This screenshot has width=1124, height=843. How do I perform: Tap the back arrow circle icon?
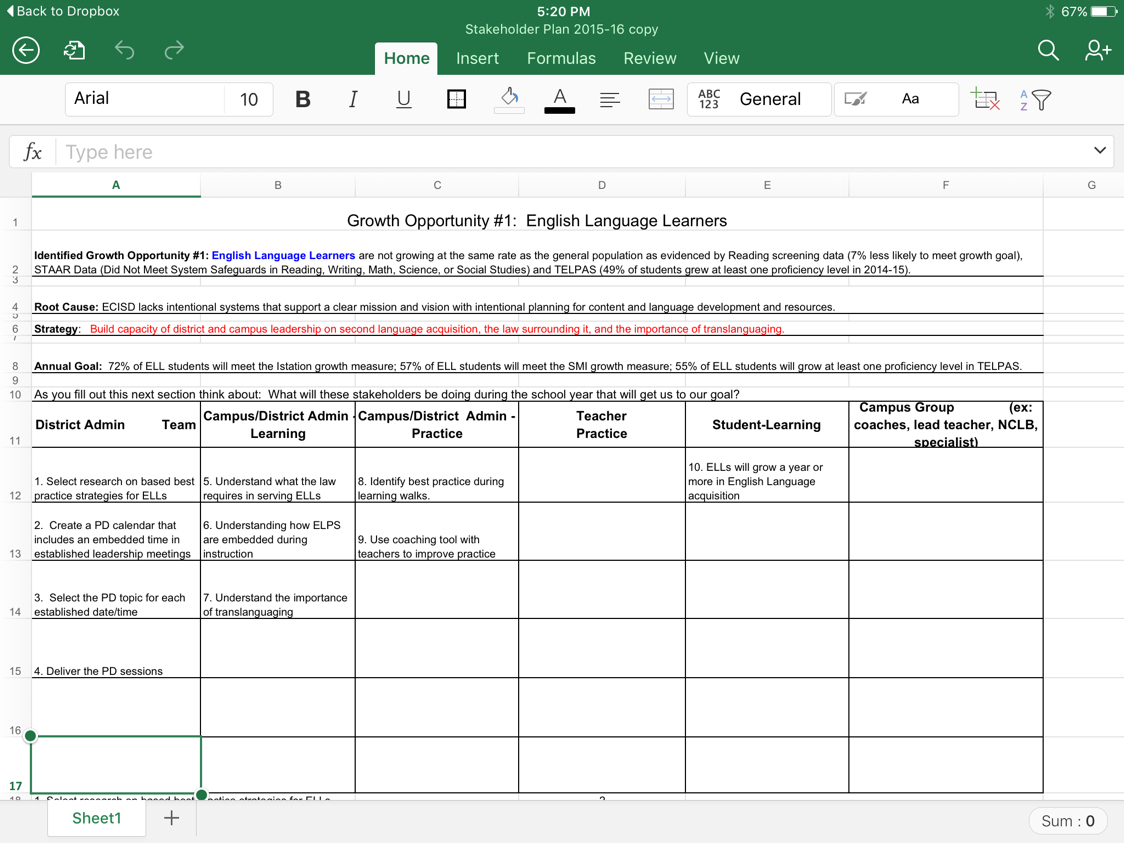[26, 50]
